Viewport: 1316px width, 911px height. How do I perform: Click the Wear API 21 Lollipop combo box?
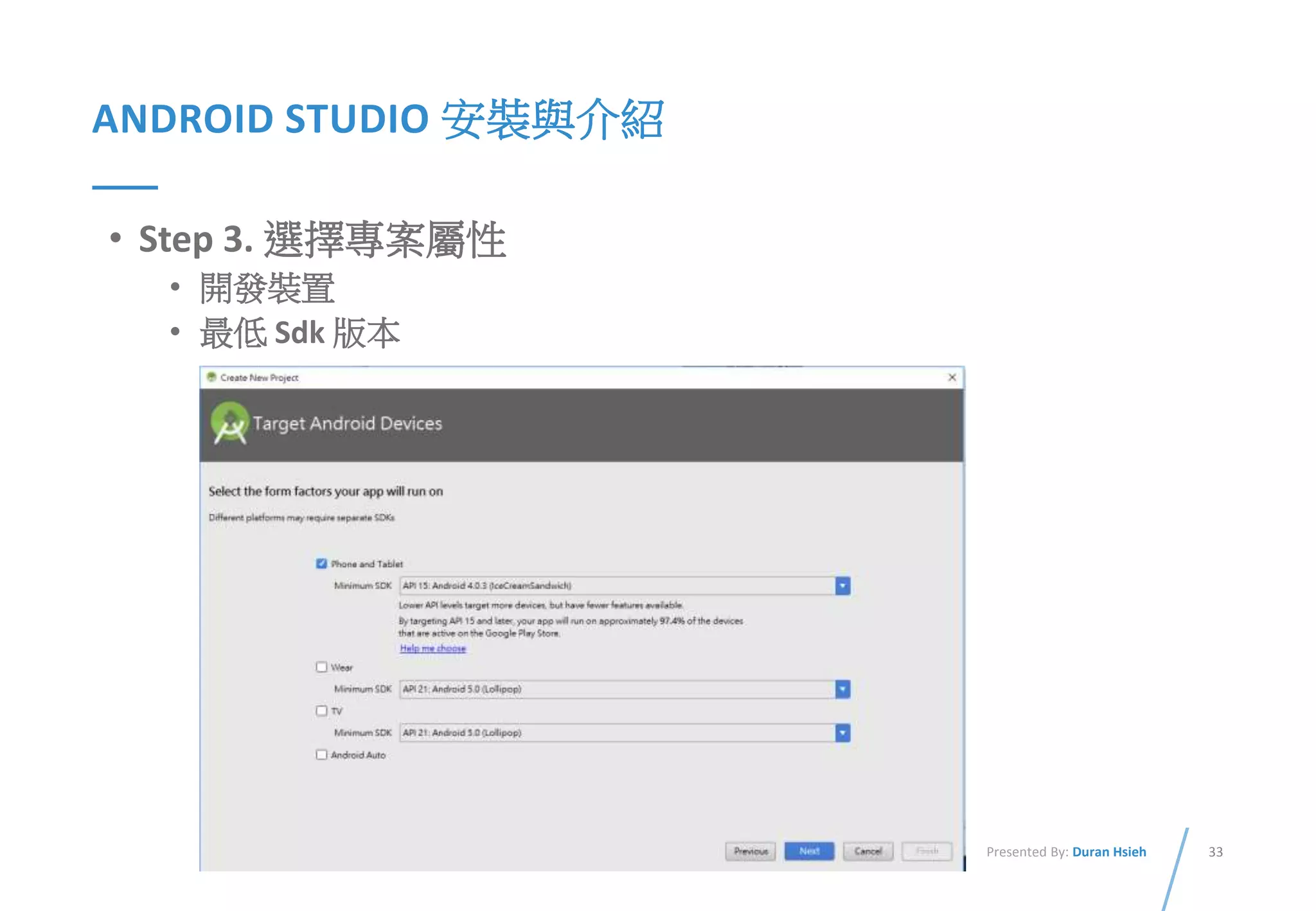(x=625, y=689)
